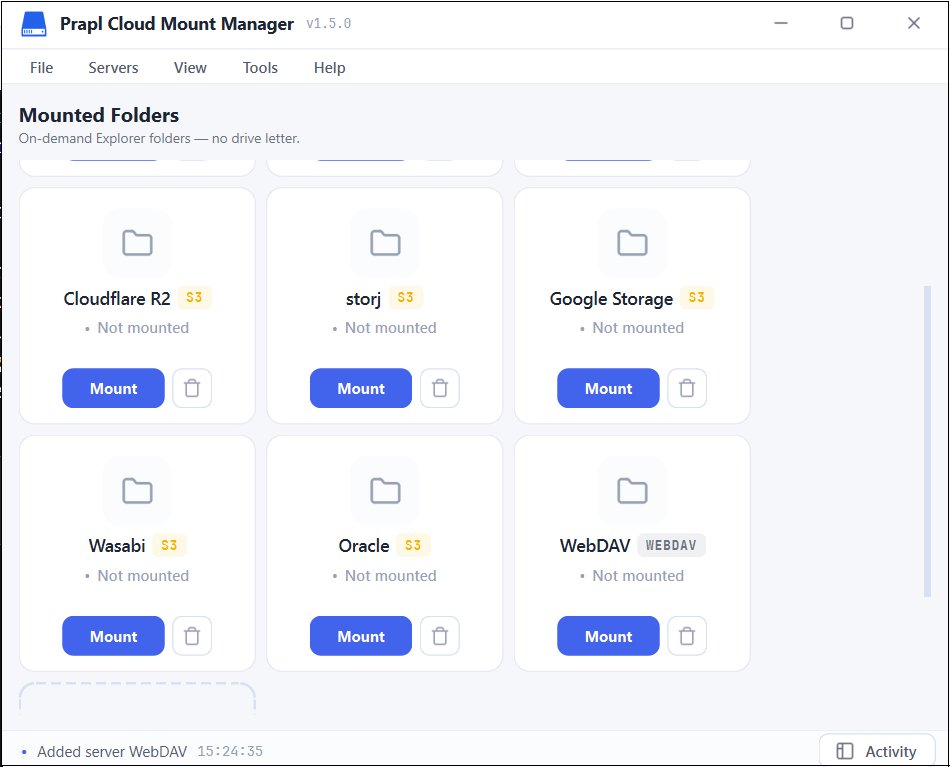Delete the Google Storage server with trash icon
The width and height of the screenshot is (950, 767).
point(687,388)
